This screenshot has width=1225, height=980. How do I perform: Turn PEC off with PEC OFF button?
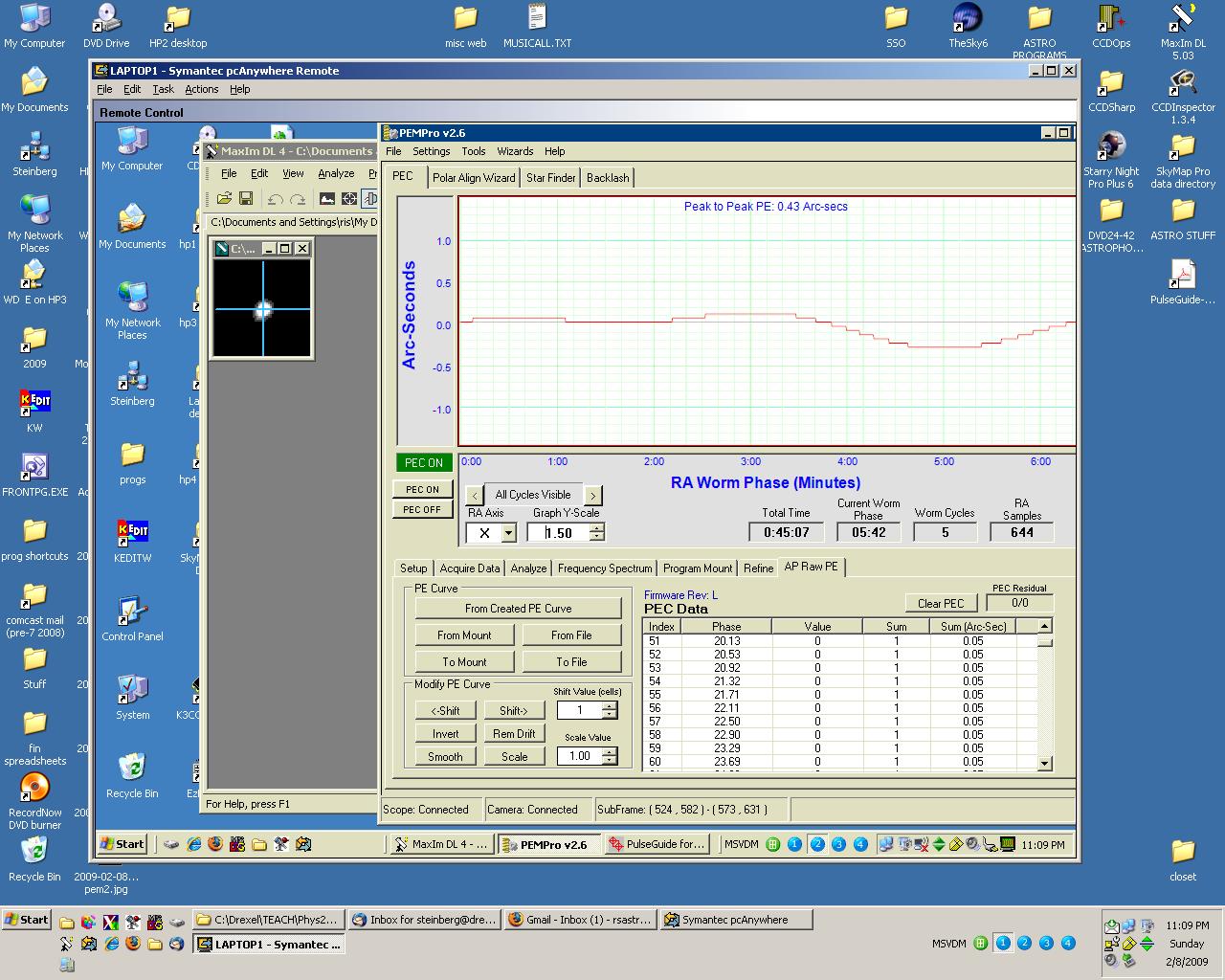(x=422, y=509)
